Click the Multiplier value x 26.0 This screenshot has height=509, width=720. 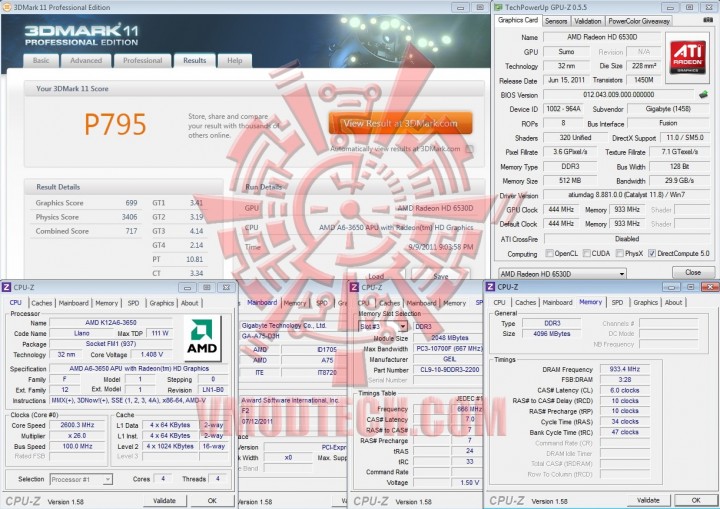(77, 436)
